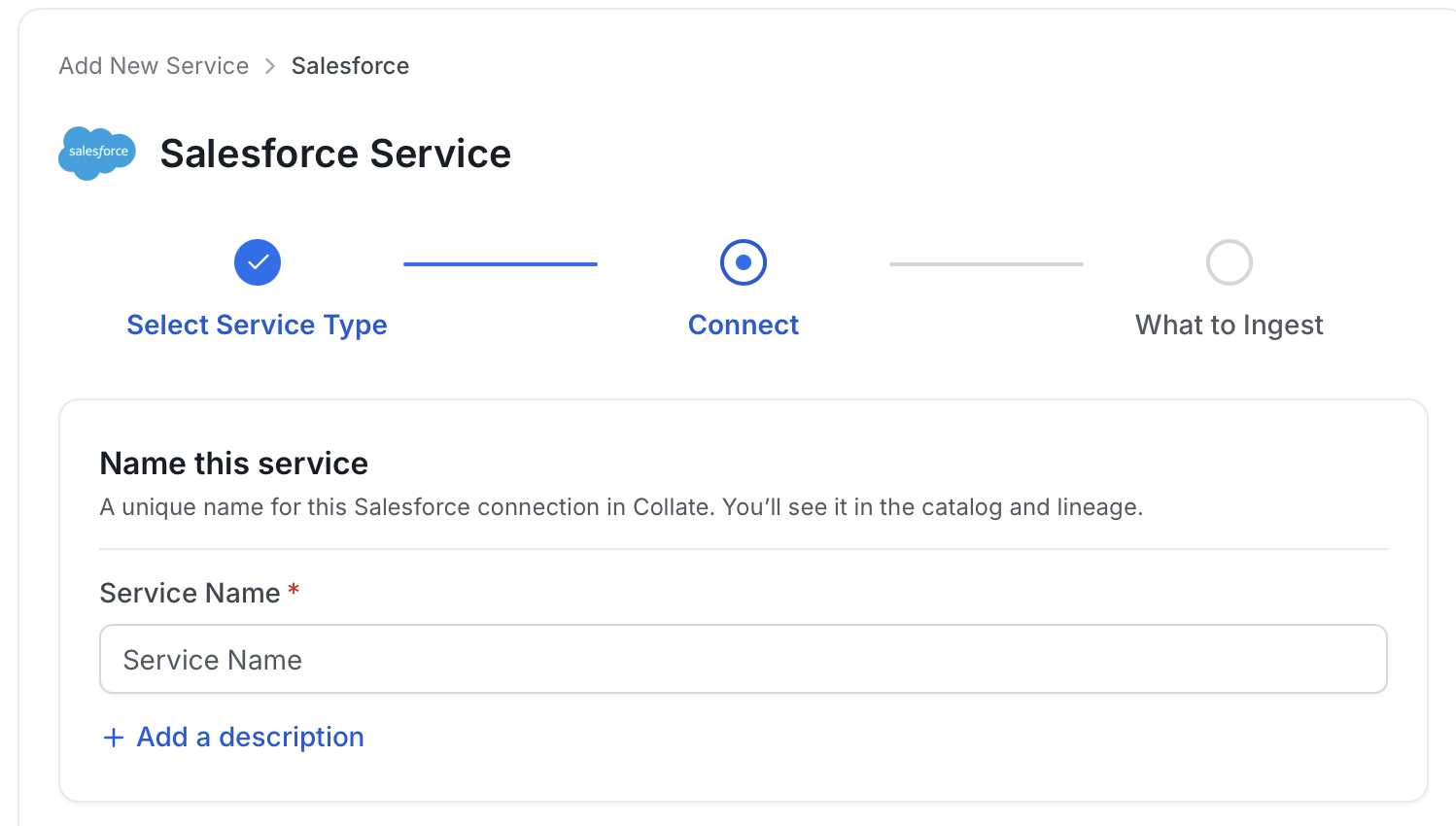Click the completed Select Service Type checkmark
Viewport: 1456px width, 826px height.
click(x=258, y=262)
